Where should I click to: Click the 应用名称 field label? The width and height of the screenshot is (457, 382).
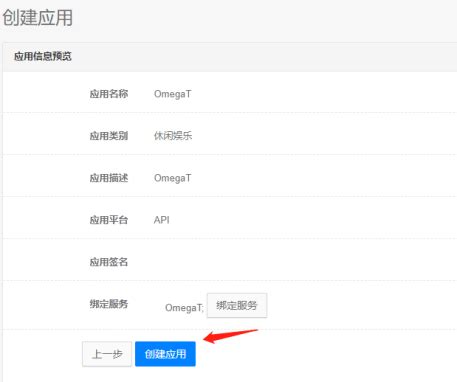click(x=109, y=94)
